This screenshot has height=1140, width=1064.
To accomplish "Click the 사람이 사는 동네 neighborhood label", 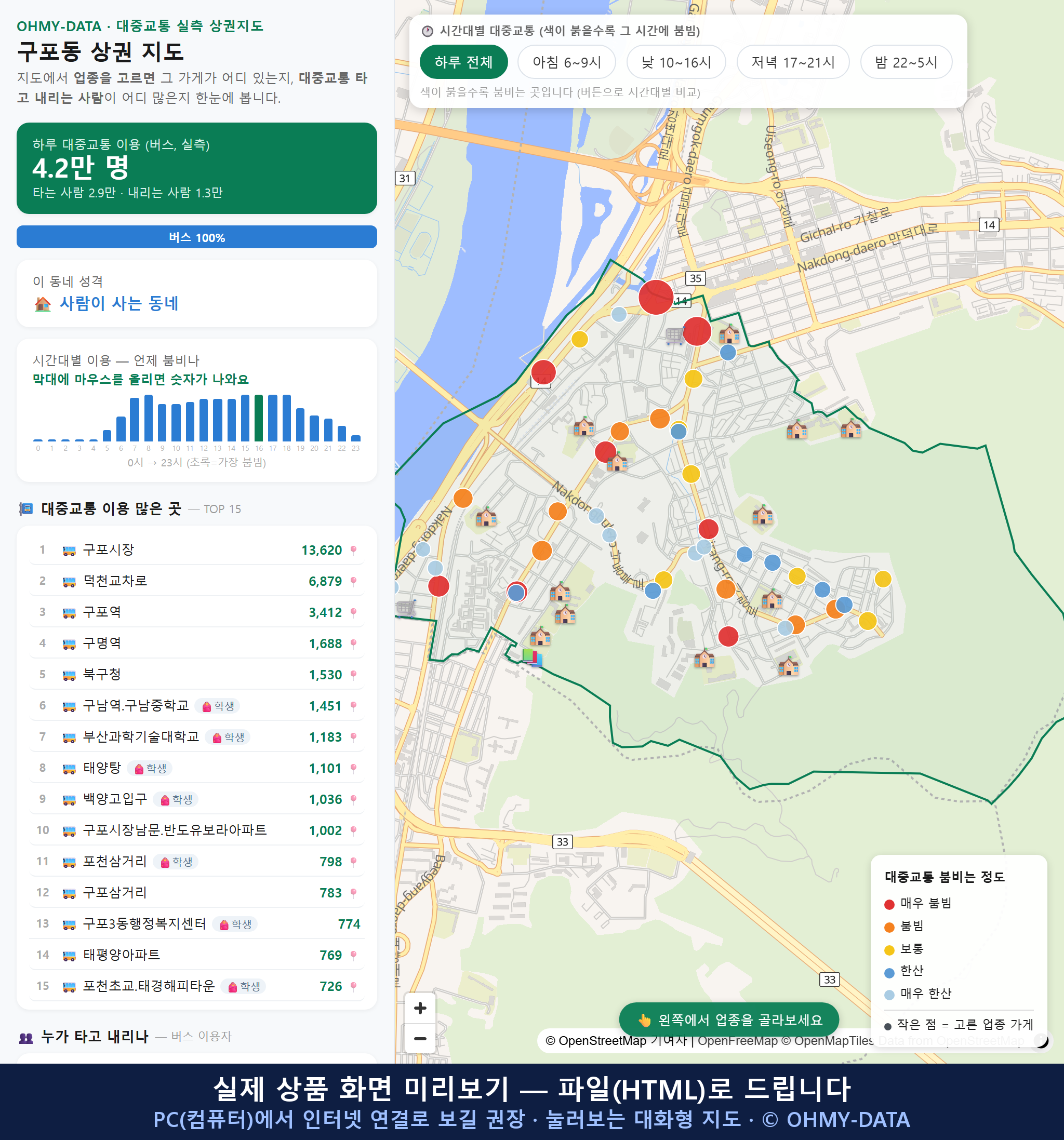I will click(x=119, y=303).
